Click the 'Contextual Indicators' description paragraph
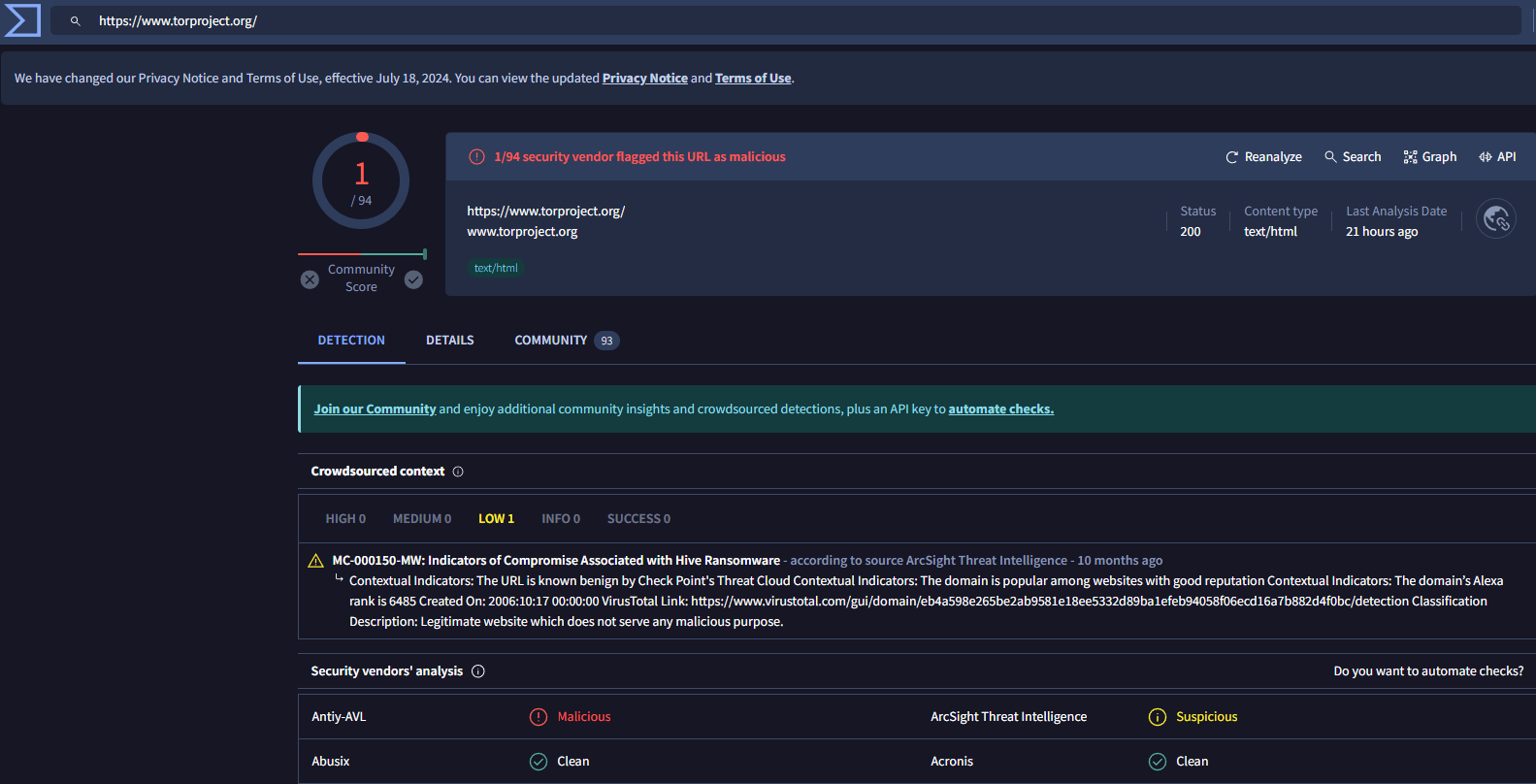 coord(926,602)
